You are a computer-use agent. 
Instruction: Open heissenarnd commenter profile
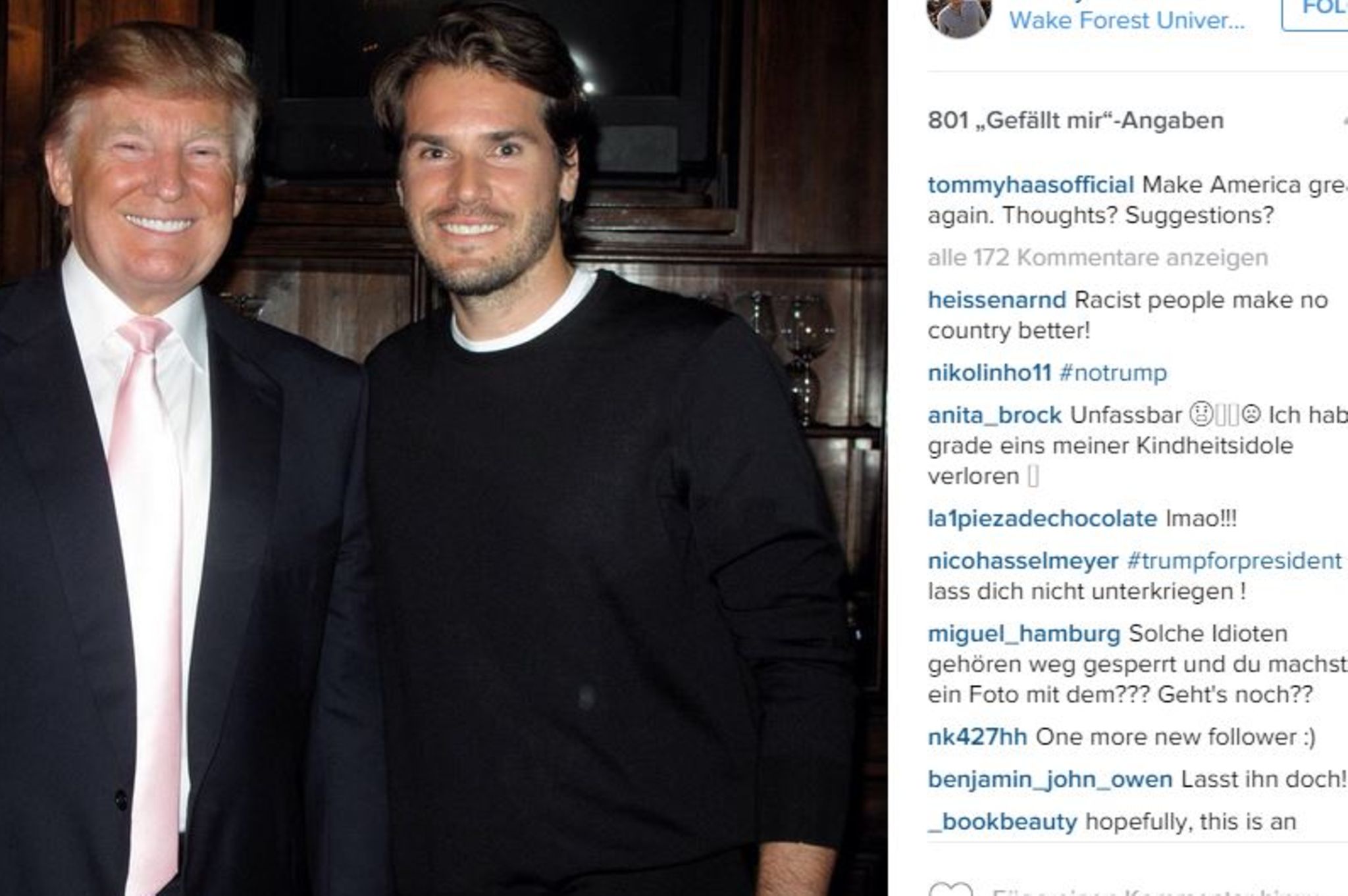997,300
